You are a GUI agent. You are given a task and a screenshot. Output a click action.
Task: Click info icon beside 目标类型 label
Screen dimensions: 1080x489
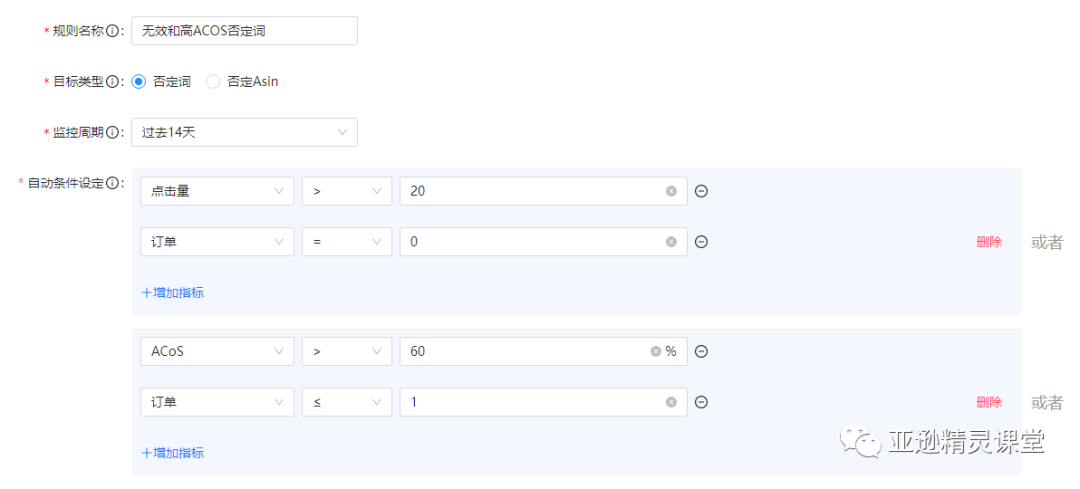pos(112,82)
